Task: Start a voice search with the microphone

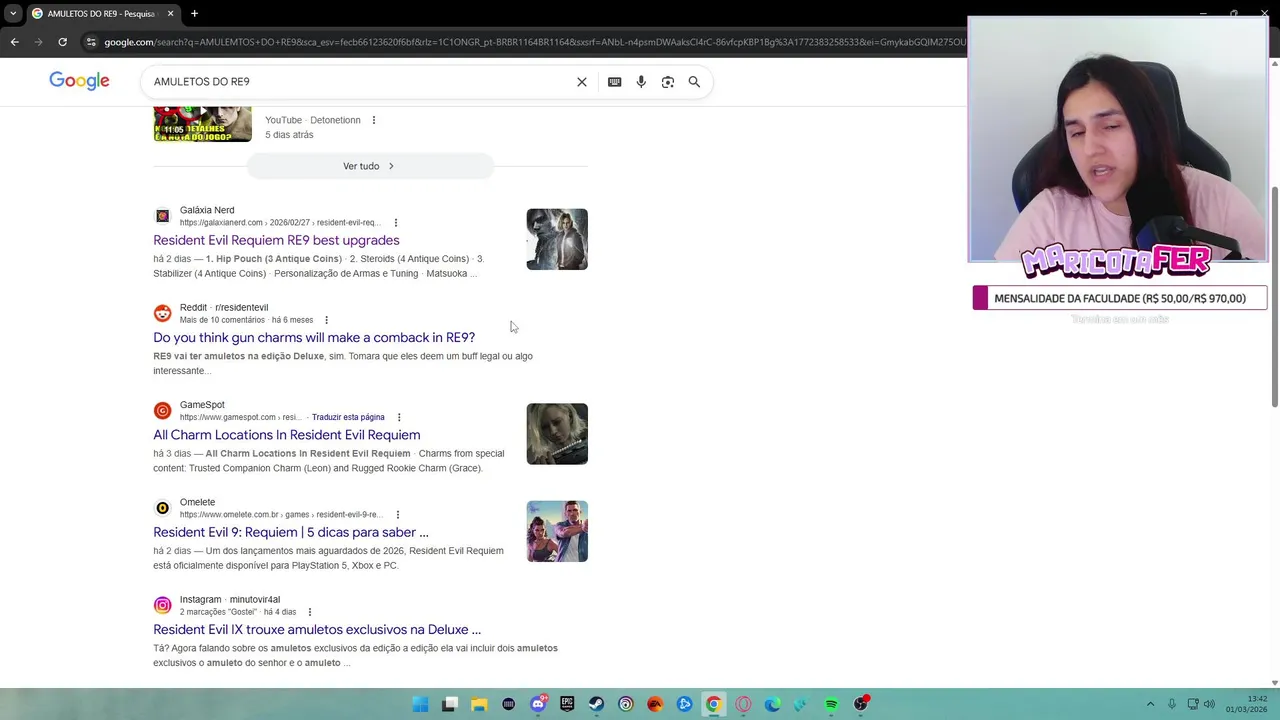Action: (641, 82)
